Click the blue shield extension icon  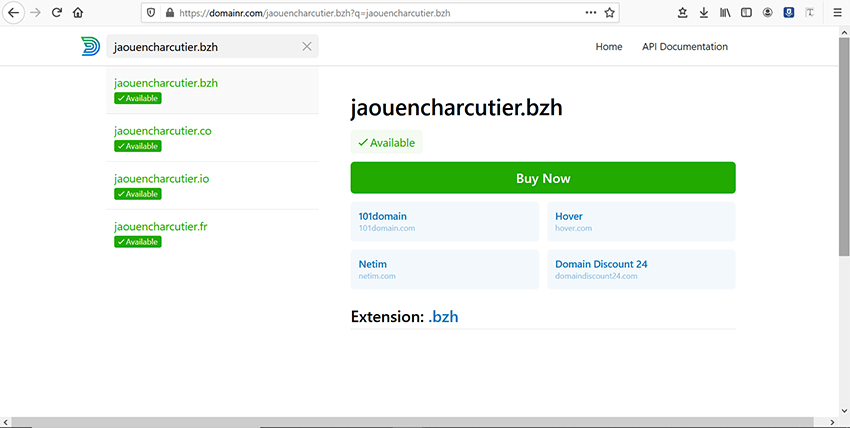pos(789,13)
